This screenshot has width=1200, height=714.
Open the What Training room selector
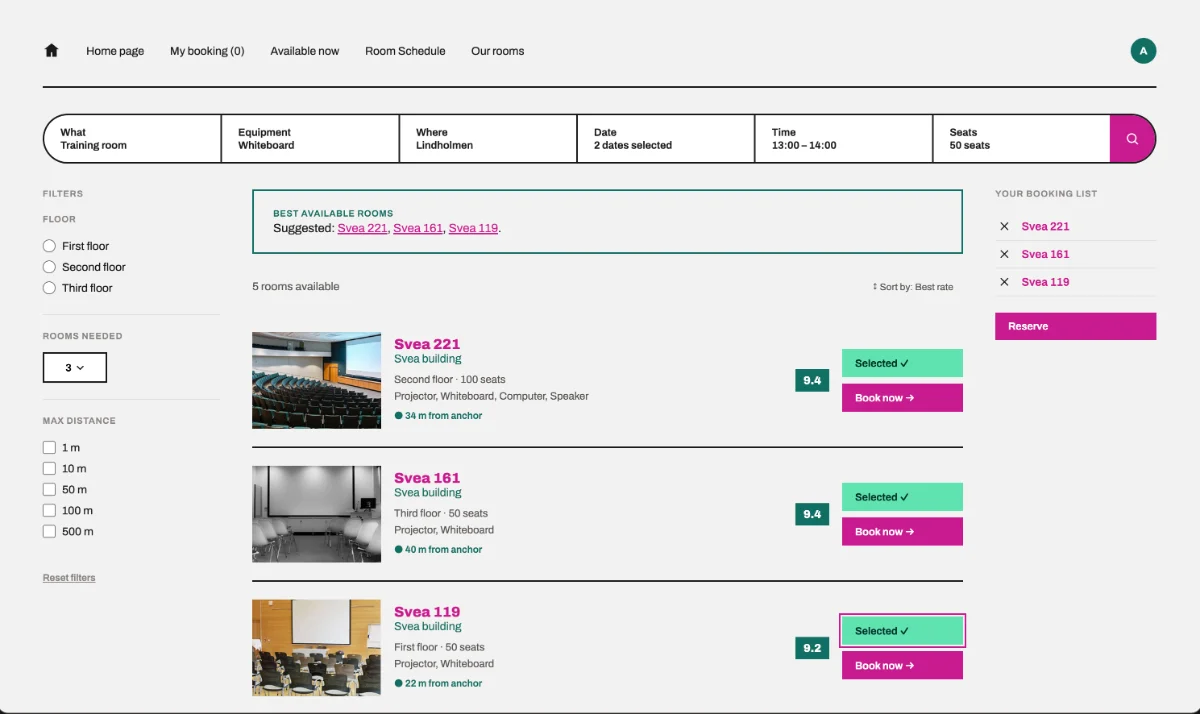click(132, 139)
